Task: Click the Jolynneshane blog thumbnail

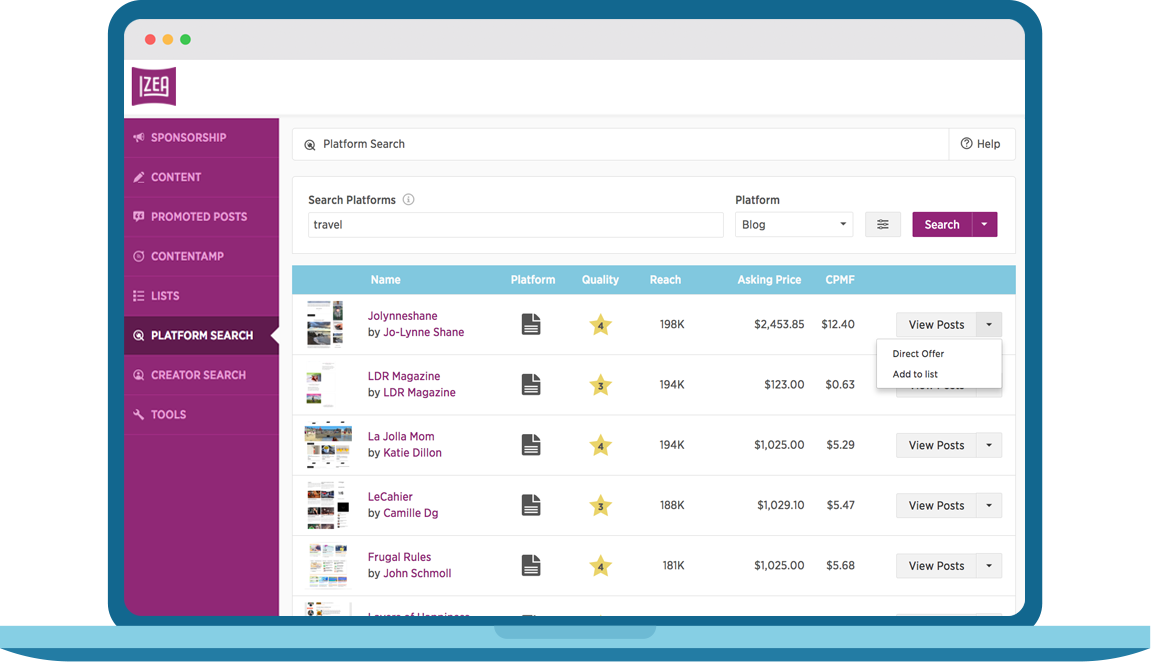Action: pyautogui.click(x=325, y=323)
